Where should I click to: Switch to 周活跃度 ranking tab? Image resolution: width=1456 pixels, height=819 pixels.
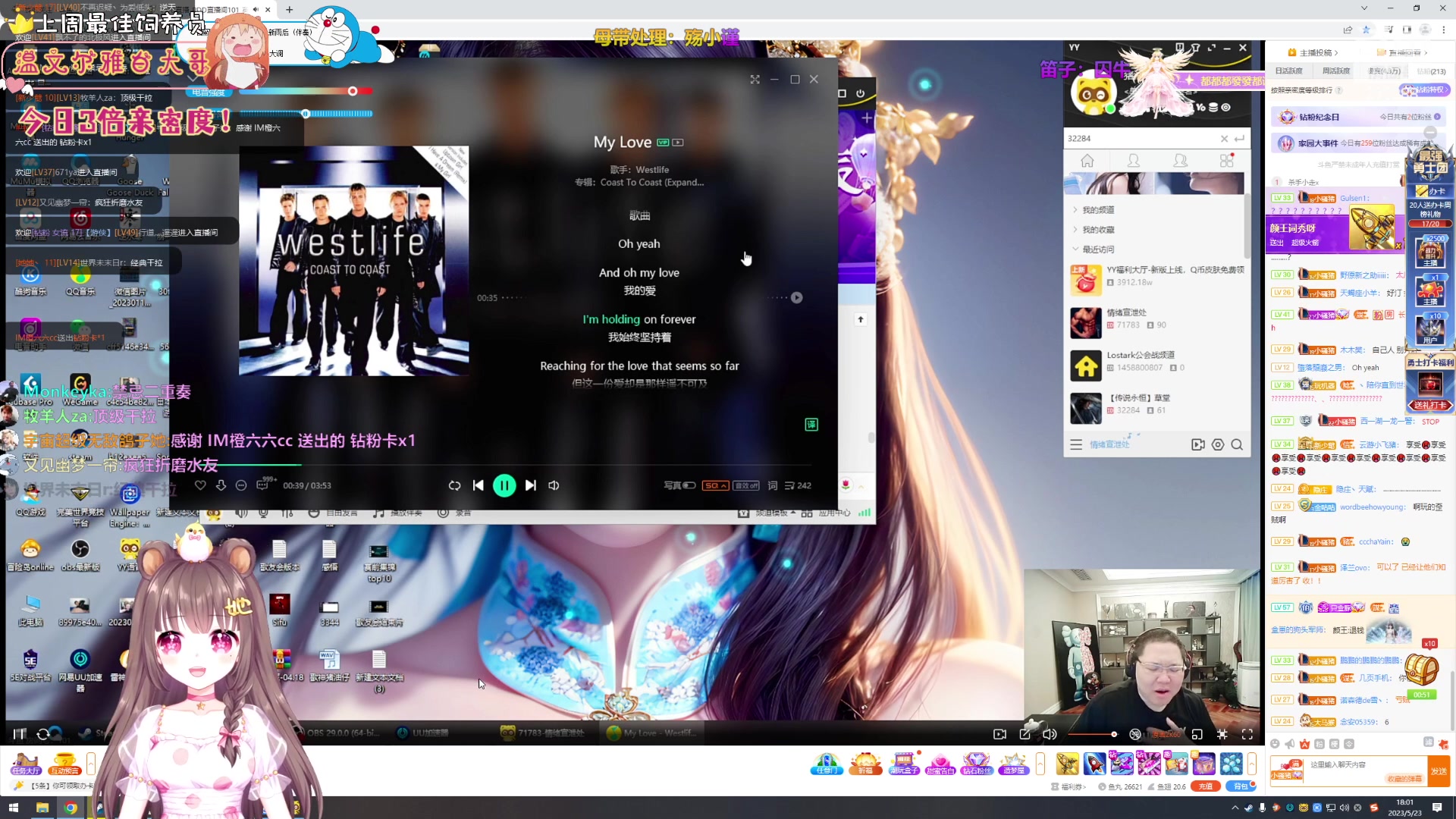click(x=1336, y=71)
